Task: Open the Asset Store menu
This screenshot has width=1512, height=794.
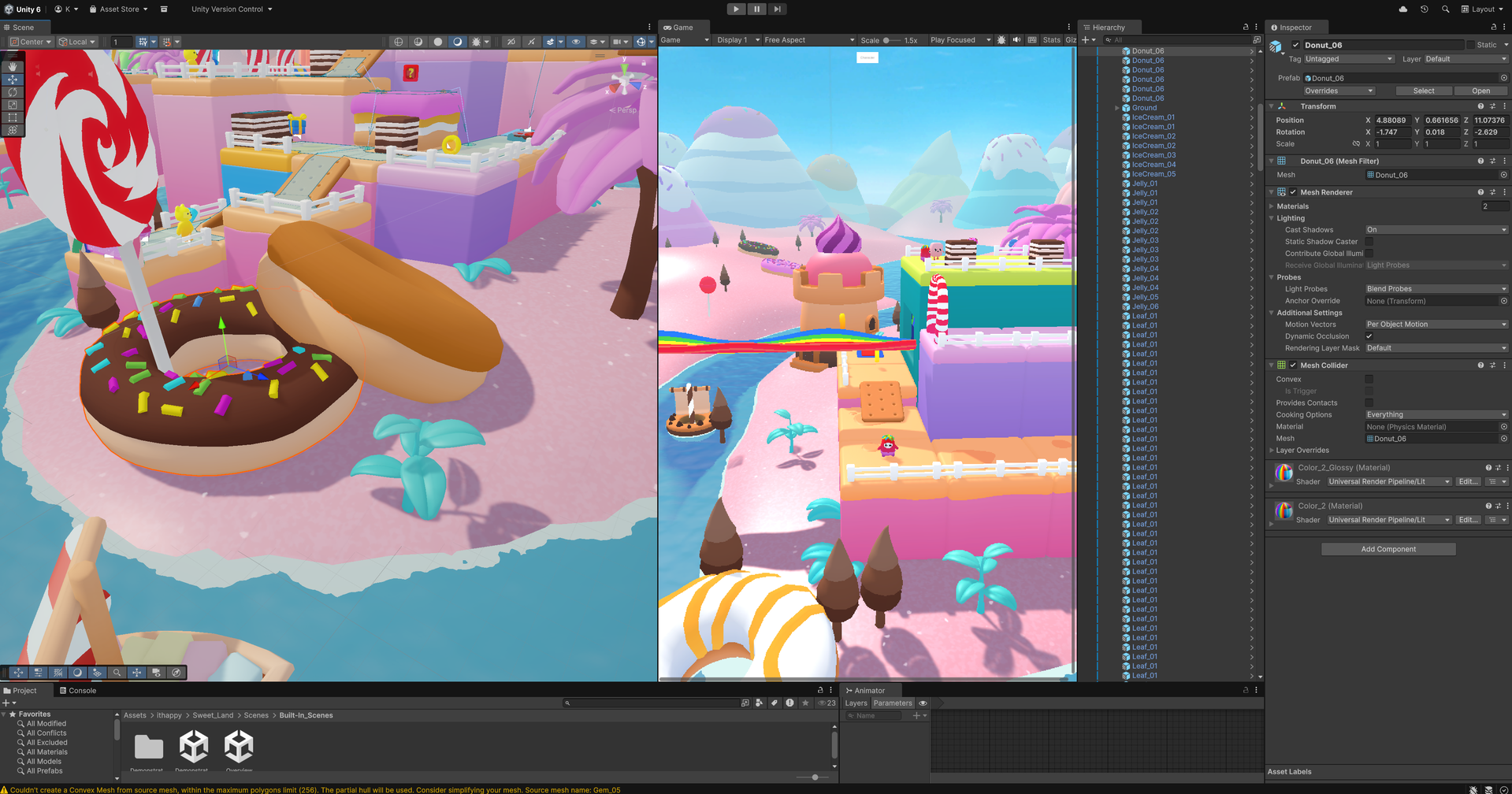Action: pos(117,9)
